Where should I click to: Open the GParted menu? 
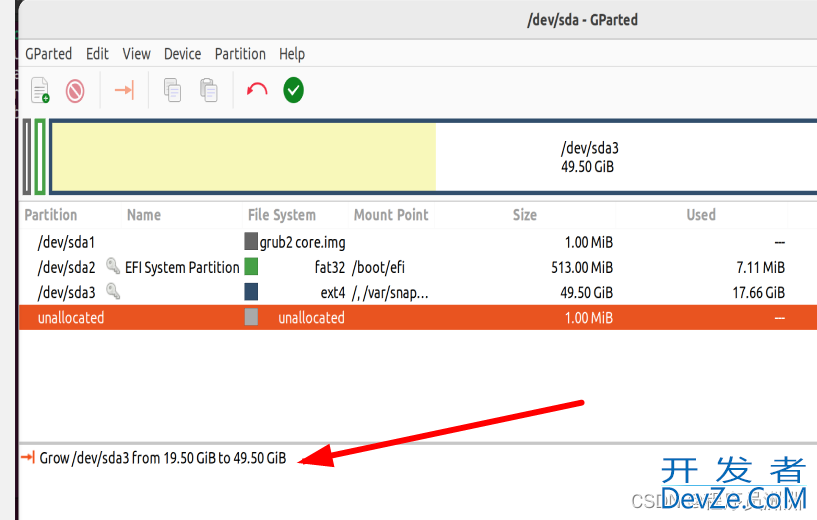click(48, 54)
